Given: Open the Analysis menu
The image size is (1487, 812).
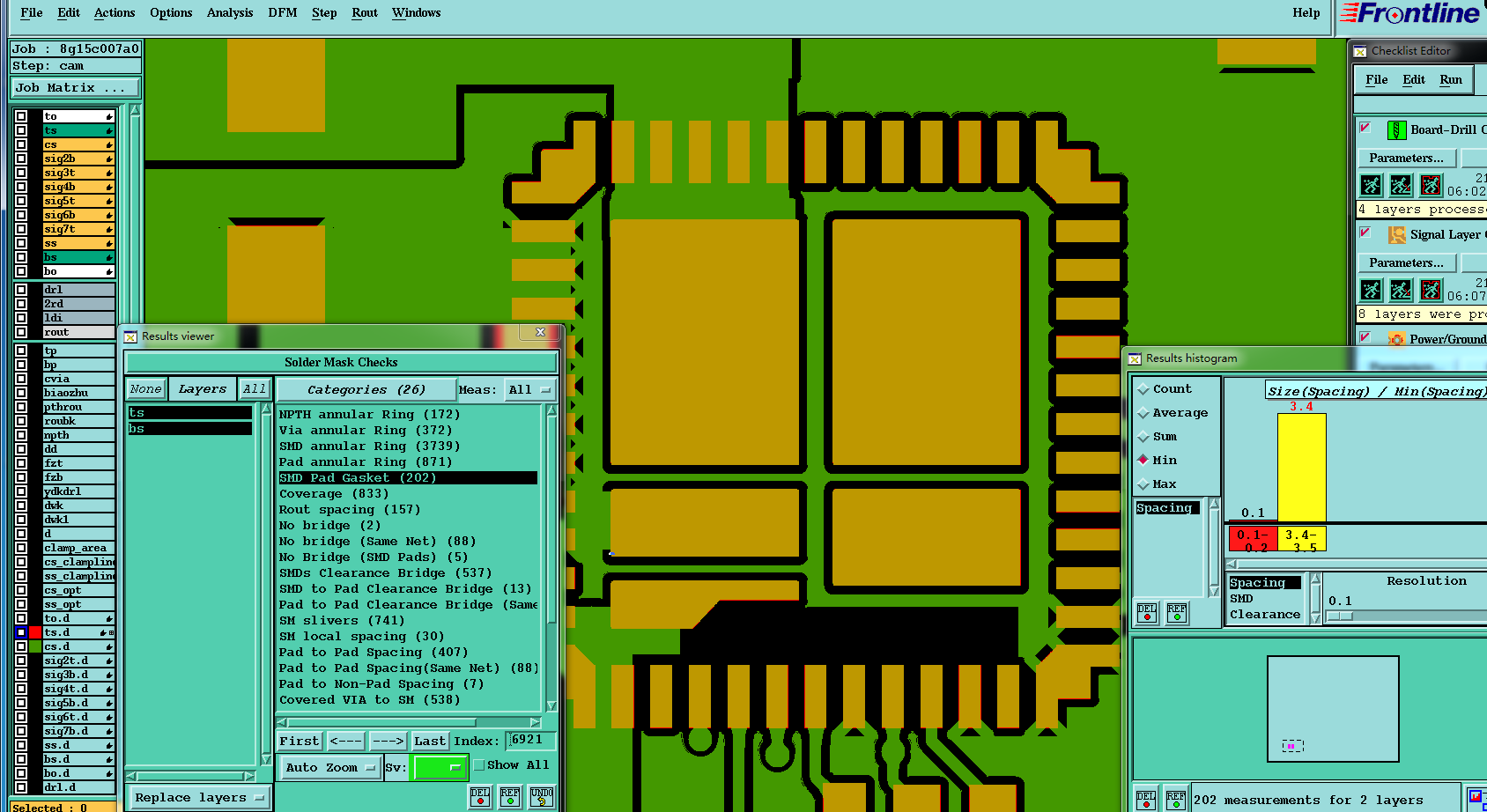Looking at the screenshot, I should (230, 12).
